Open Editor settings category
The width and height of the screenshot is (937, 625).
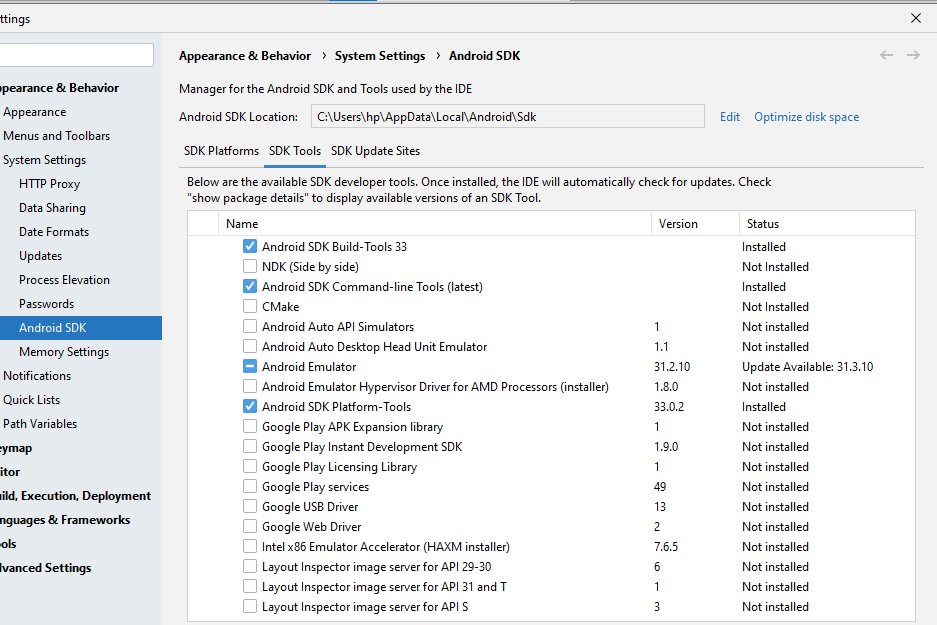point(10,471)
